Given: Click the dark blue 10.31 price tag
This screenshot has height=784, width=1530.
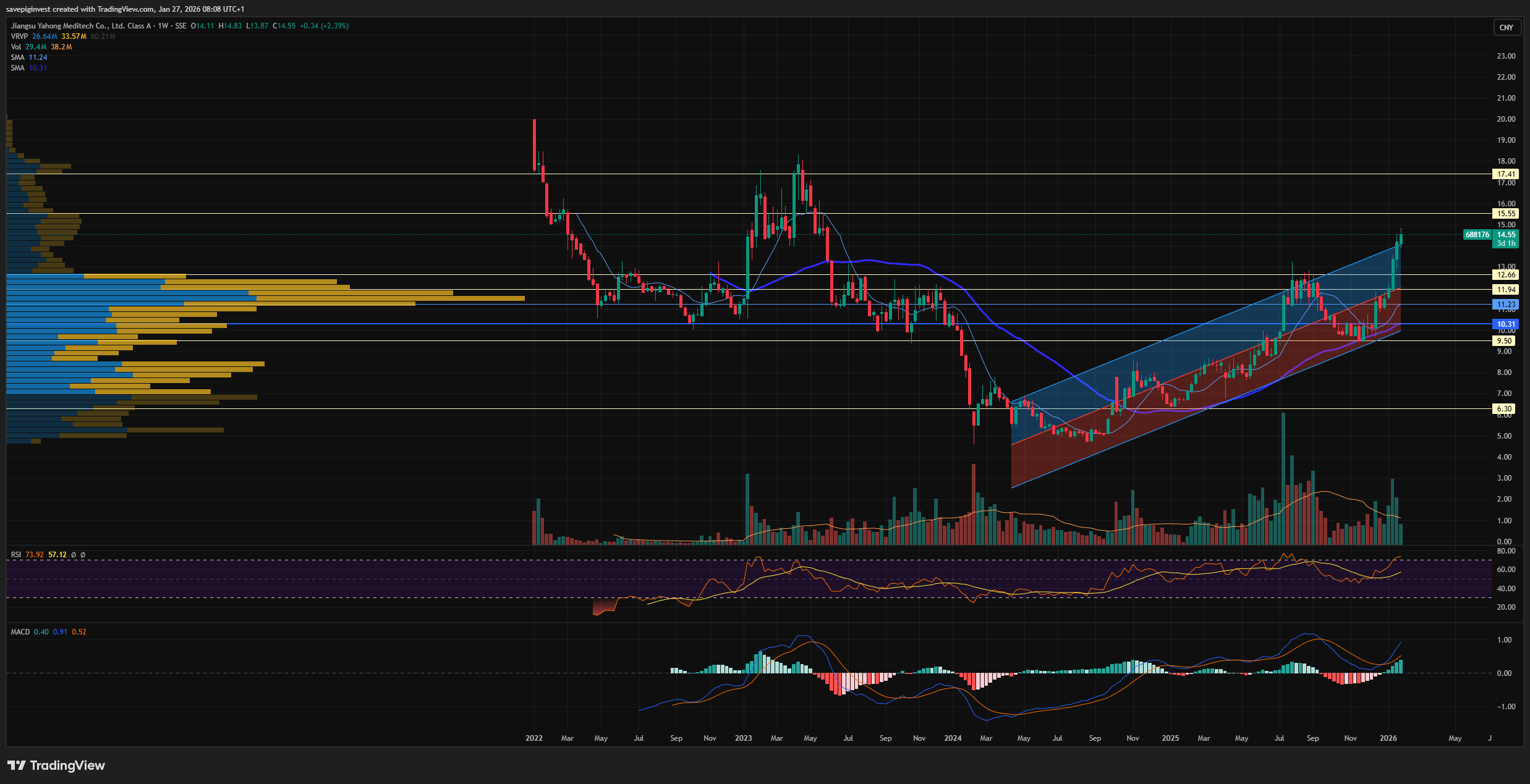Looking at the screenshot, I should click(x=1505, y=324).
